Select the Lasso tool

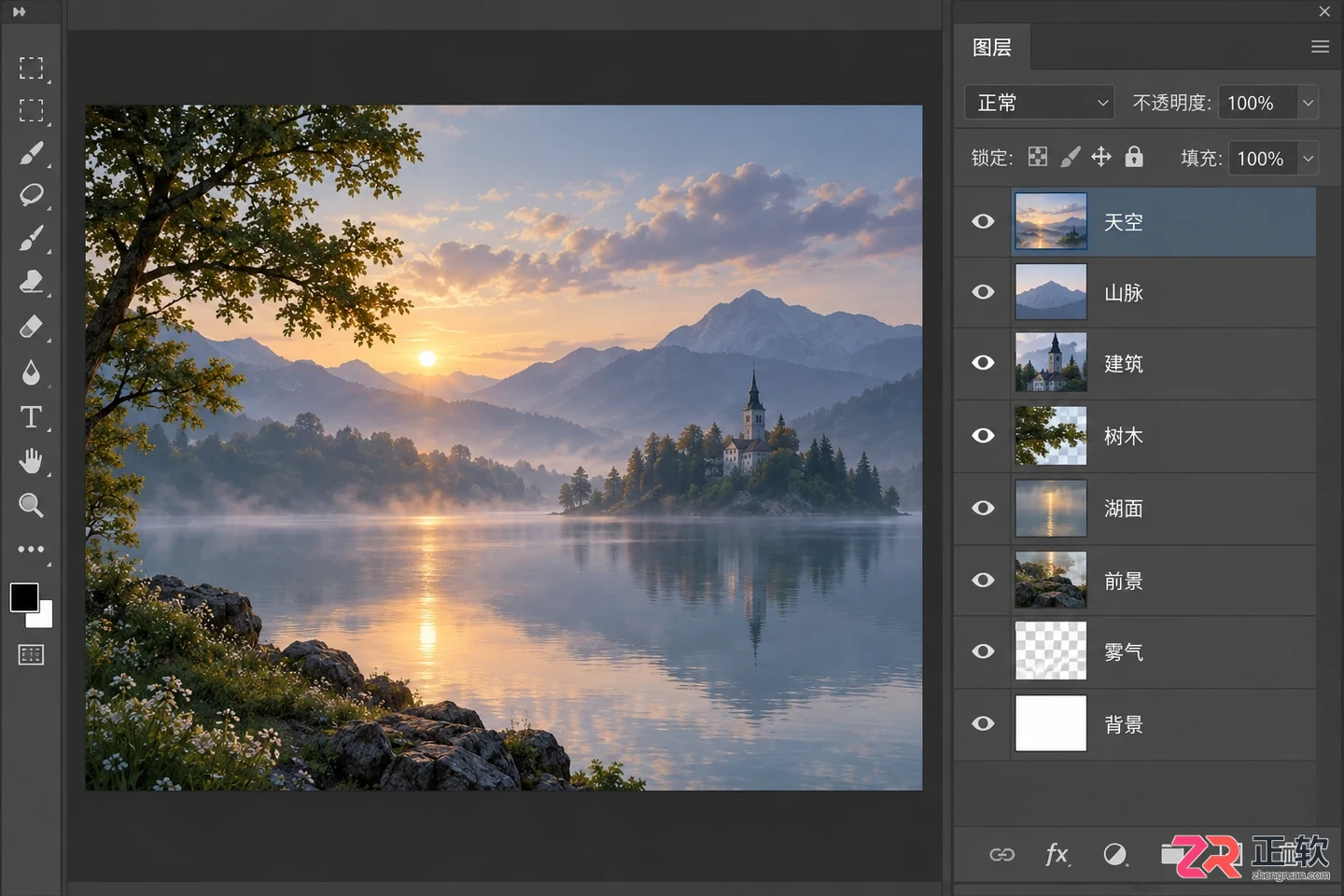click(x=31, y=195)
